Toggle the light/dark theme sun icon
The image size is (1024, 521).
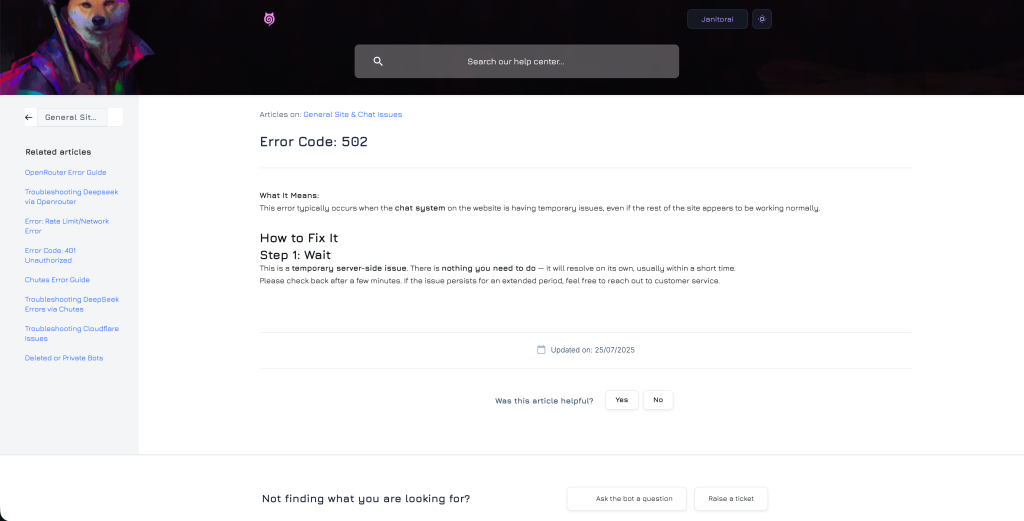coord(762,19)
